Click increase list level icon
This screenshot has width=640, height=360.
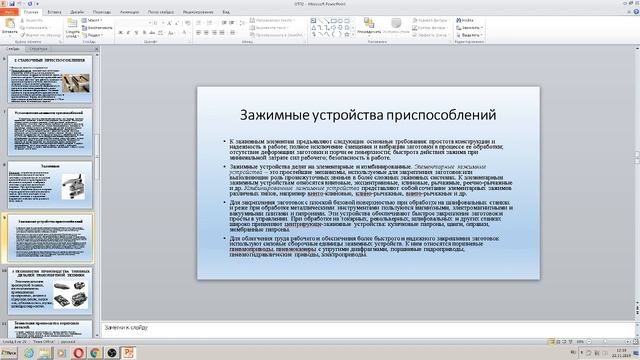(232, 23)
